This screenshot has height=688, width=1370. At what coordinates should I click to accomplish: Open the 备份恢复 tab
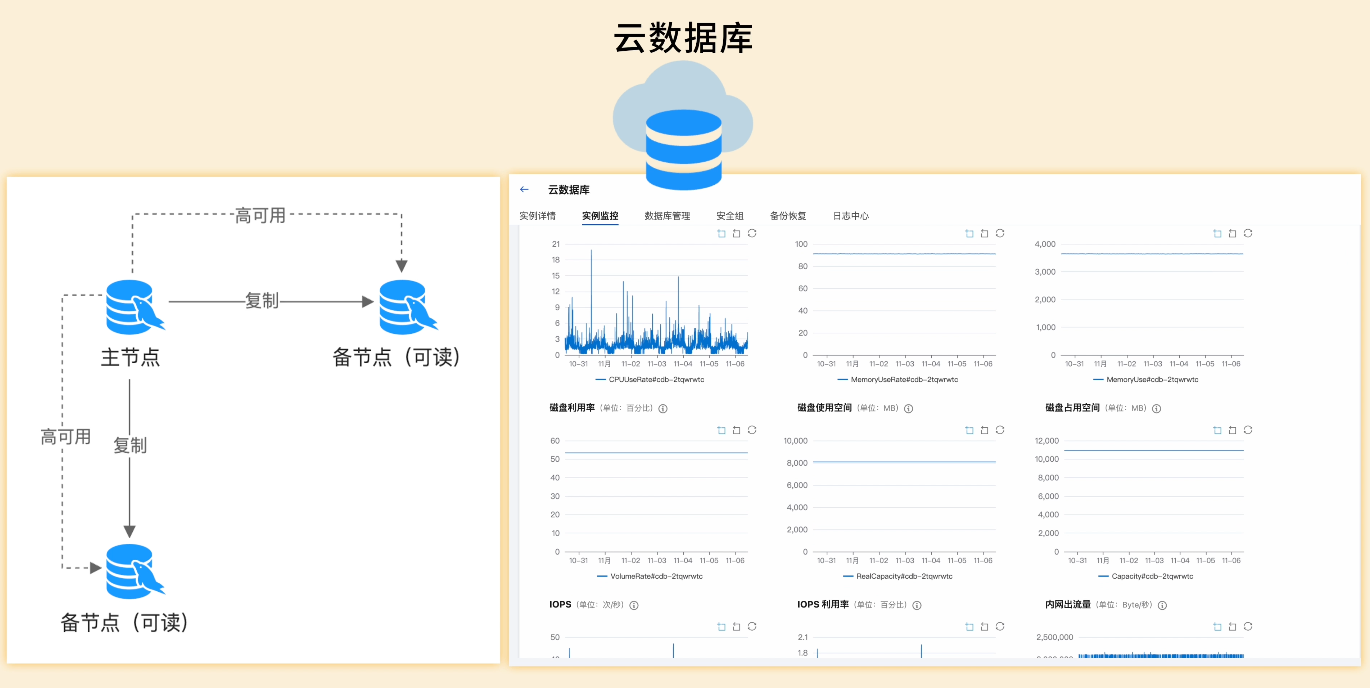pos(788,216)
